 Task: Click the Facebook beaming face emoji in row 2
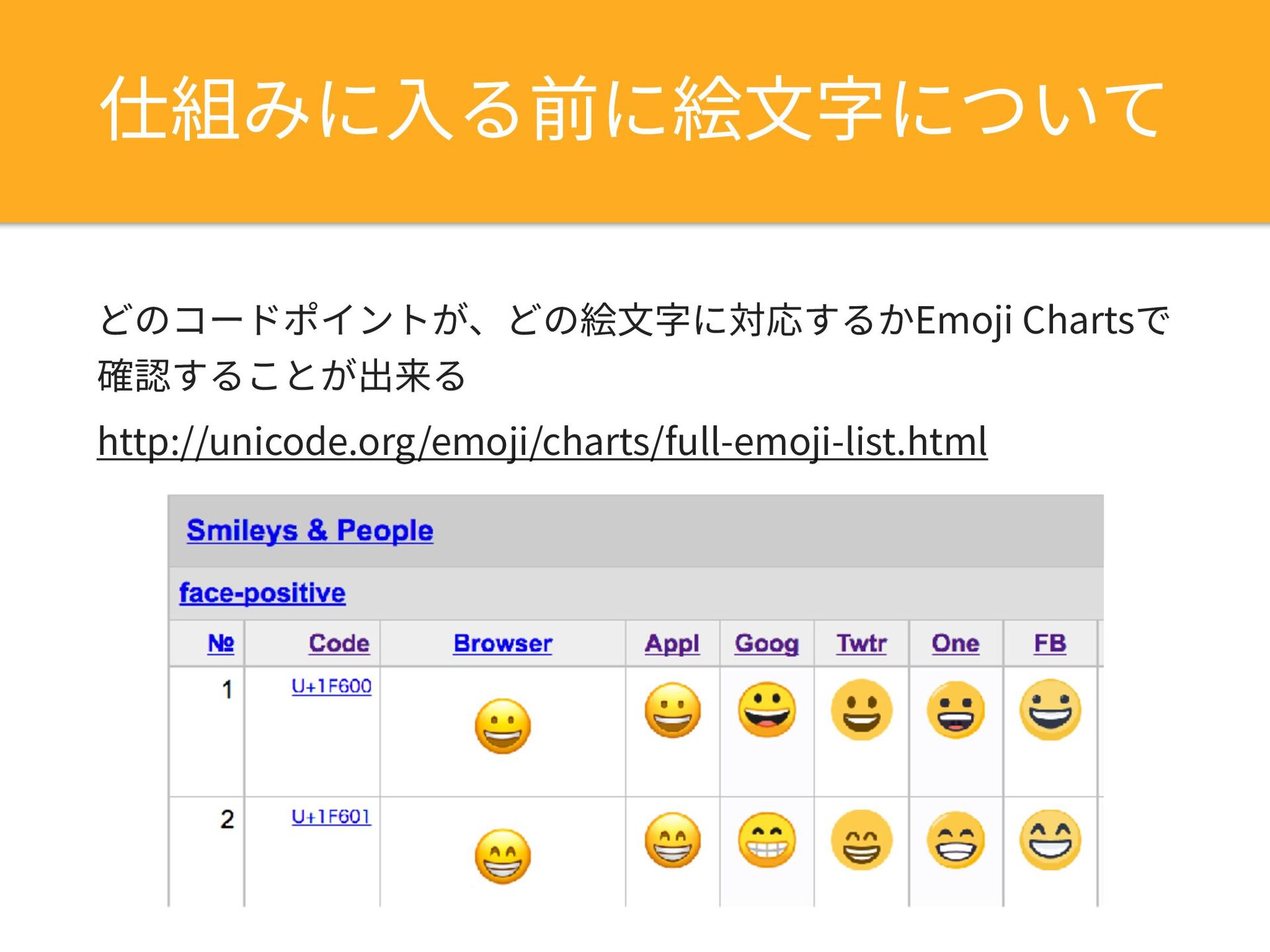point(1050,840)
